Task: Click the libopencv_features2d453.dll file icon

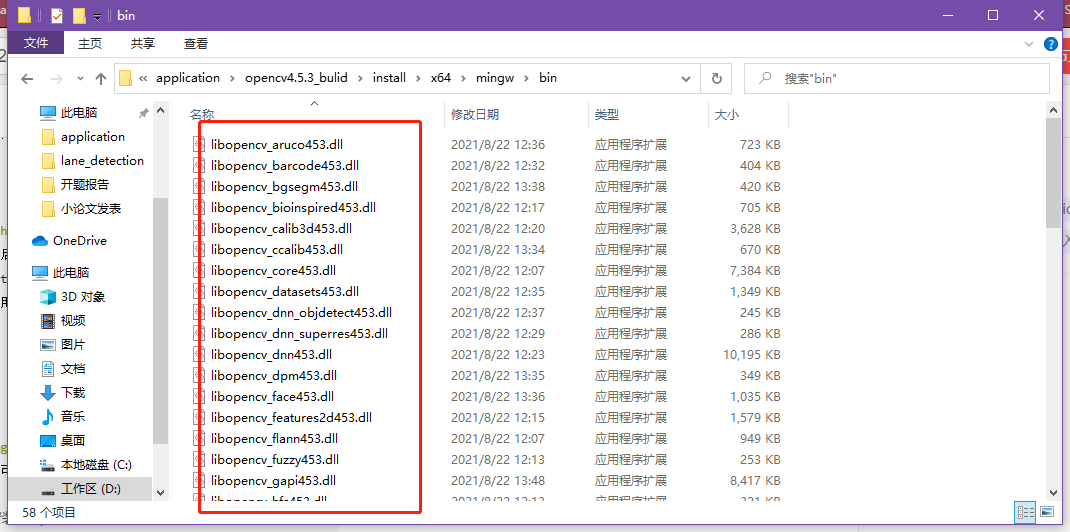Action: pyautogui.click(x=199, y=417)
